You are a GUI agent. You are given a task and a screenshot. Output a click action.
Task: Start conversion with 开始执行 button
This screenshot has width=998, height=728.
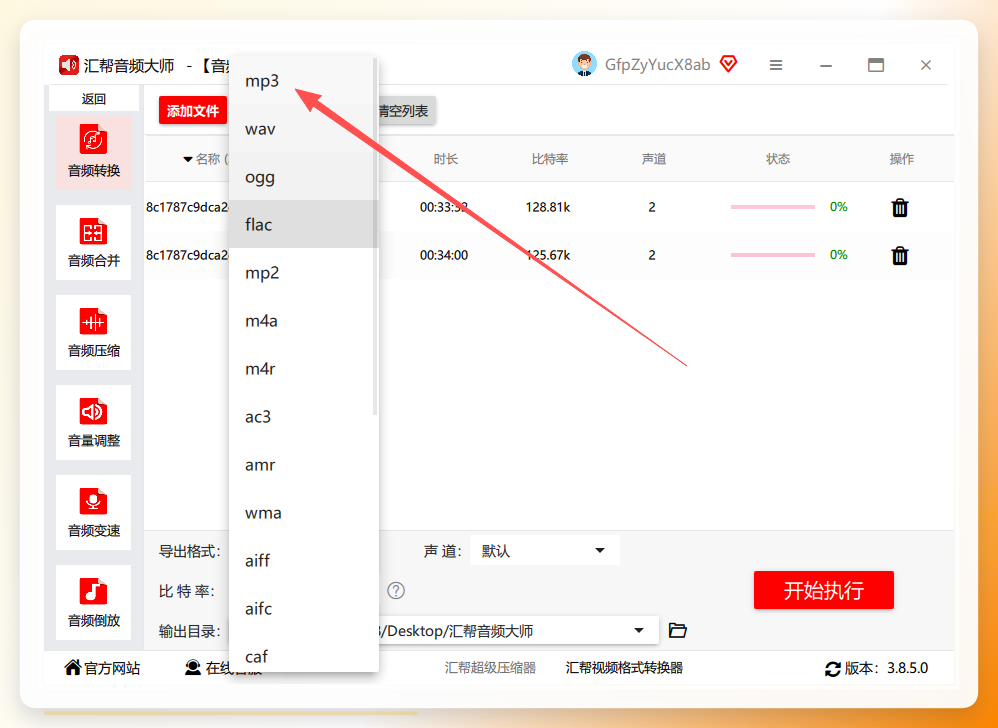pos(824,590)
